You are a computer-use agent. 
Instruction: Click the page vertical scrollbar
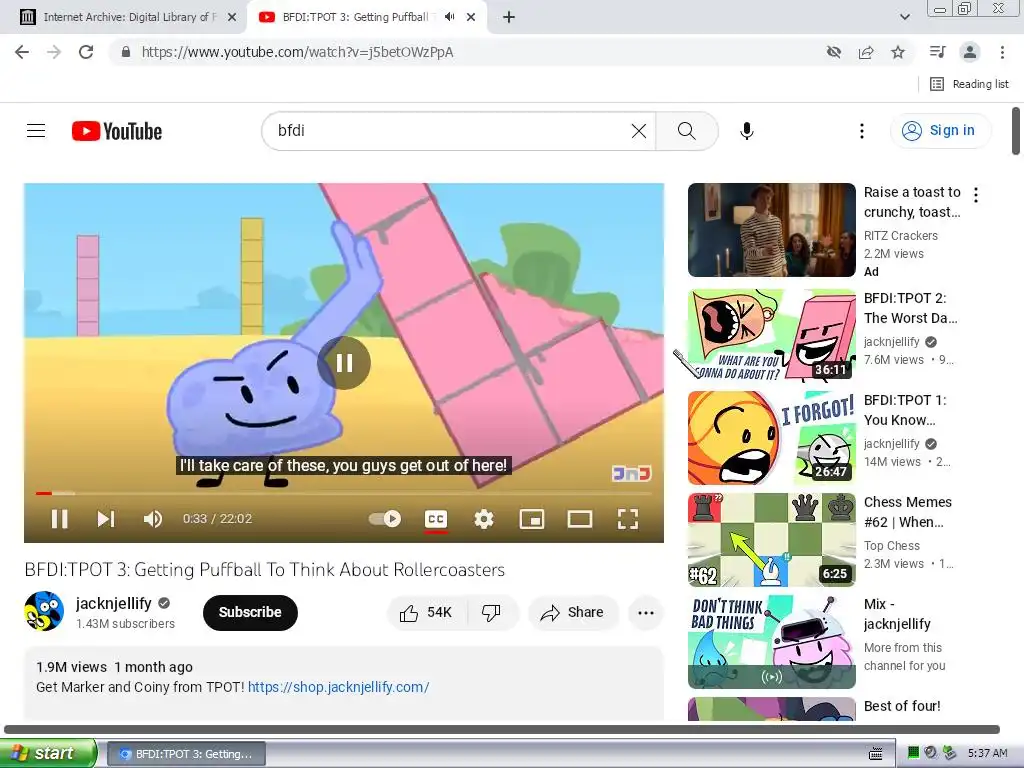tap(1016, 131)
